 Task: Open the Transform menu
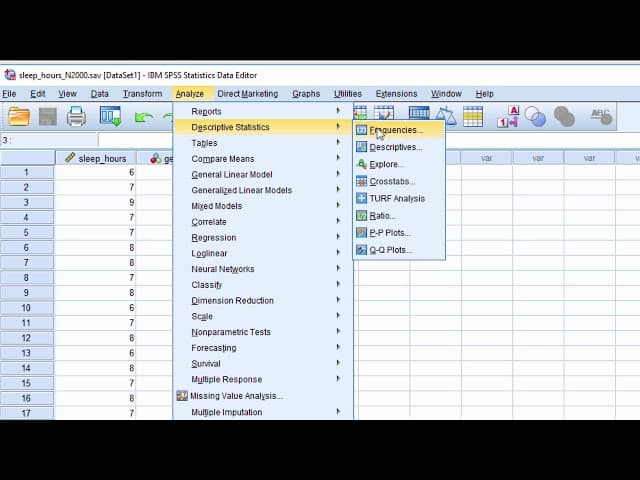coord(142,94)
